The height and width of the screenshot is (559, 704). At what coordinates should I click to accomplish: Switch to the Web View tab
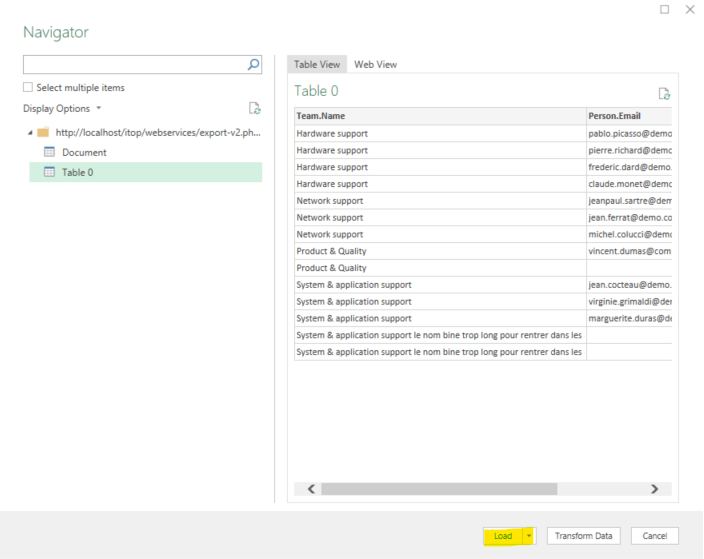375,64
